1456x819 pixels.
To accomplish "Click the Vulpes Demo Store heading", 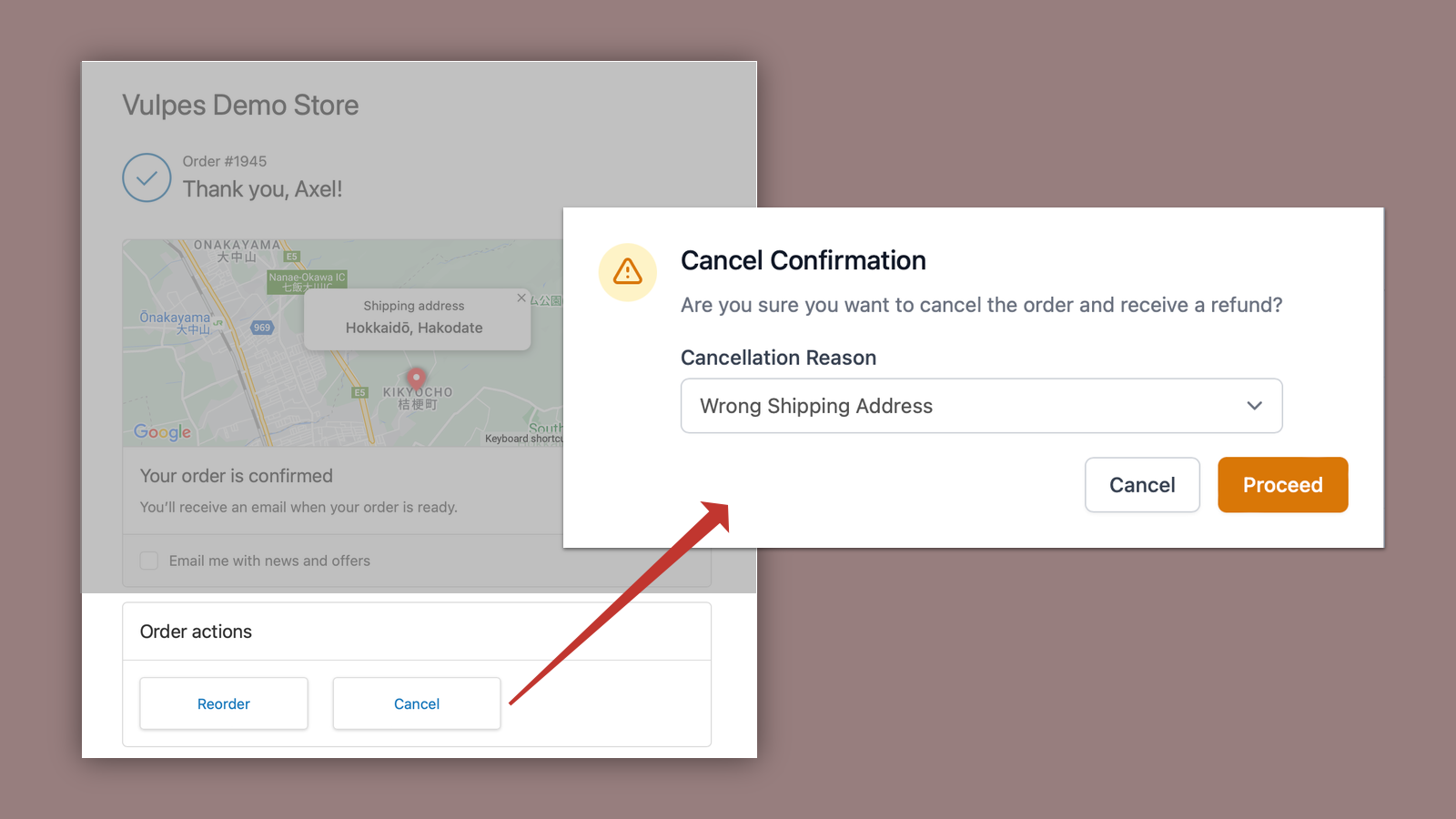I will (240, 106).
